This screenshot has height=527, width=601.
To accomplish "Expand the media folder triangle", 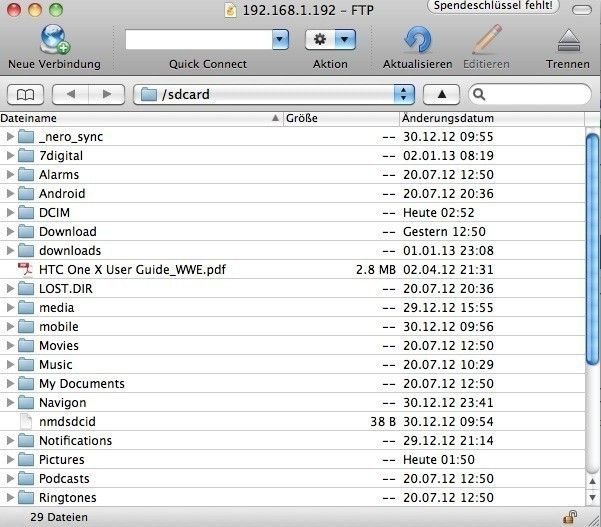I will point(10,307).
